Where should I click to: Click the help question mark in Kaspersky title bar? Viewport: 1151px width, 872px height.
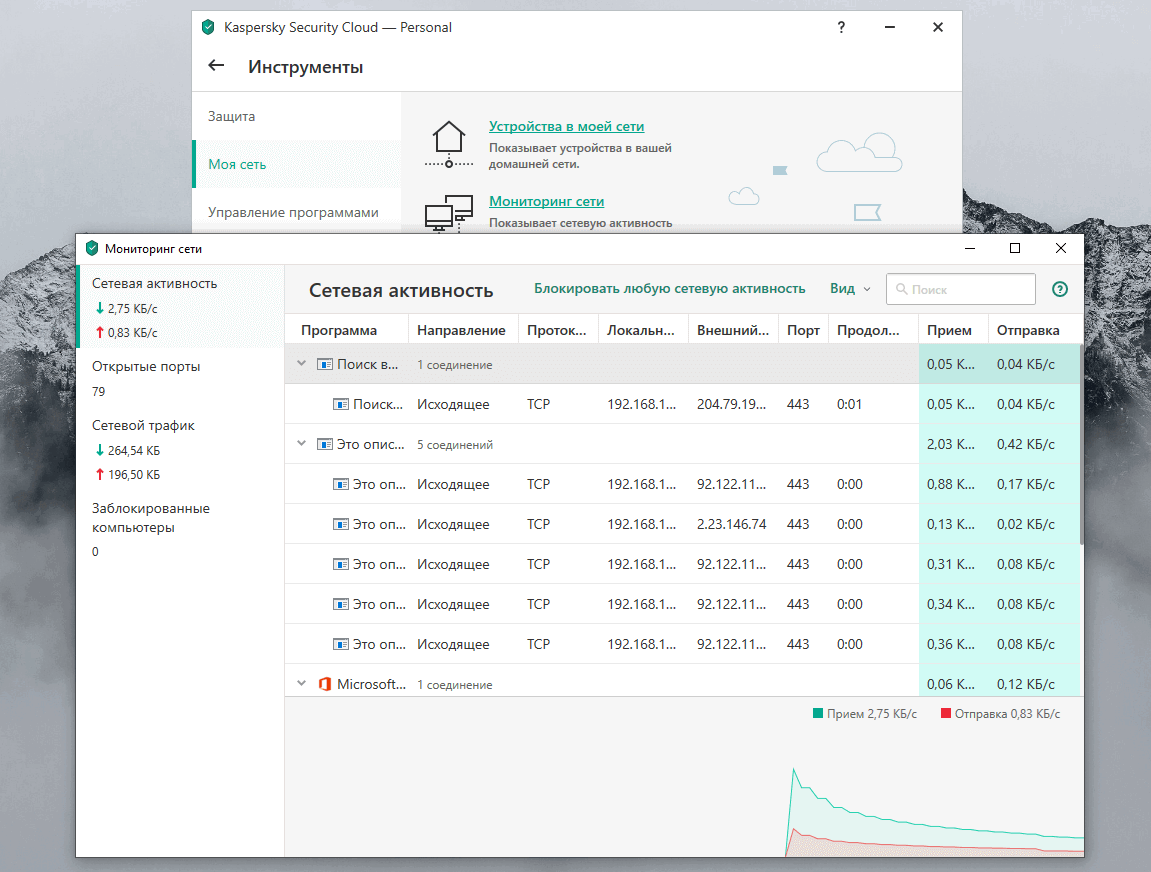pyautogui.click(x=841, y=28)
